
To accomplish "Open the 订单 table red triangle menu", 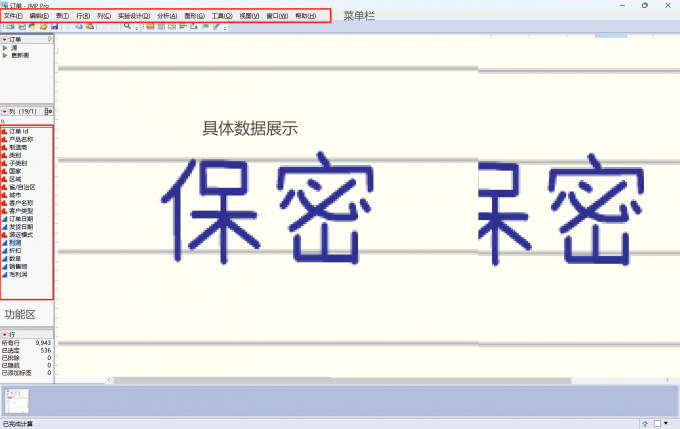I will [x=4, y=39].
